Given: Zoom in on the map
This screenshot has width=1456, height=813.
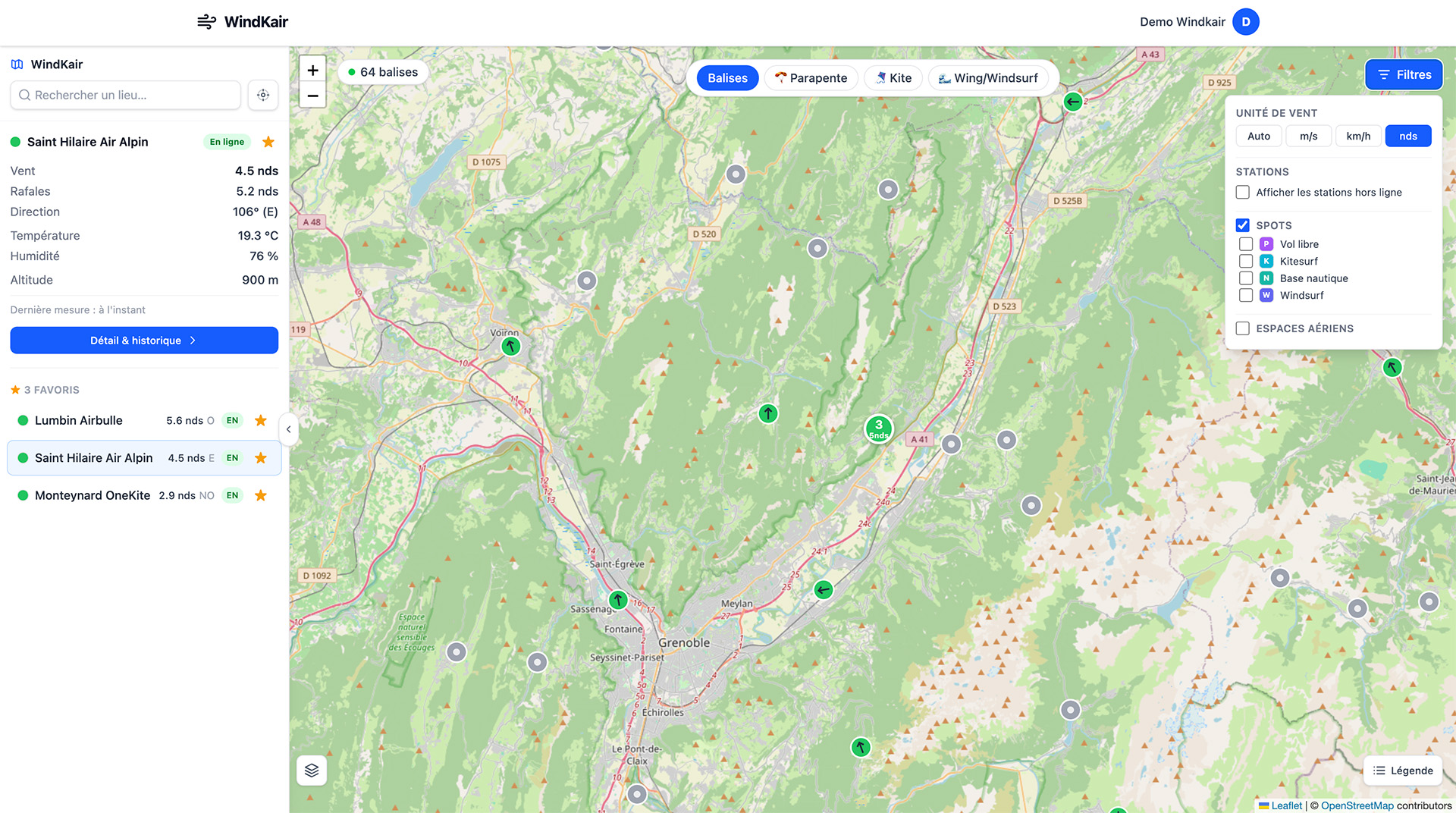Looking at the screenshot, I should click(312, 70).
